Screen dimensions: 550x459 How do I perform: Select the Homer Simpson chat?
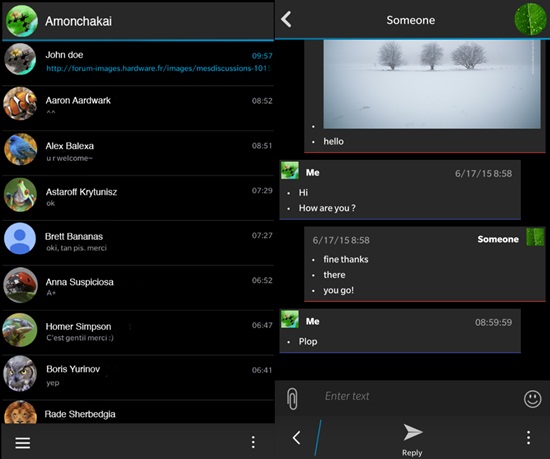click(138, 332)
